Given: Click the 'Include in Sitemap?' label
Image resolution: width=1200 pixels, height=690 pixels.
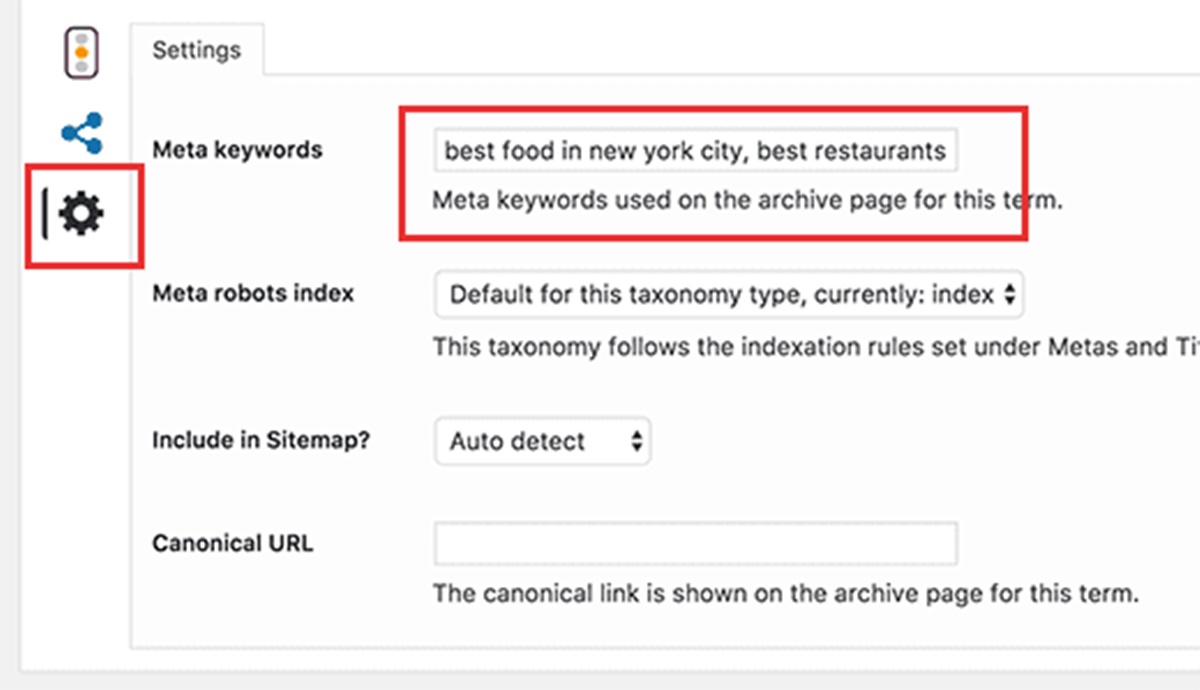Looking at the screenshot, I should point(261,440).
